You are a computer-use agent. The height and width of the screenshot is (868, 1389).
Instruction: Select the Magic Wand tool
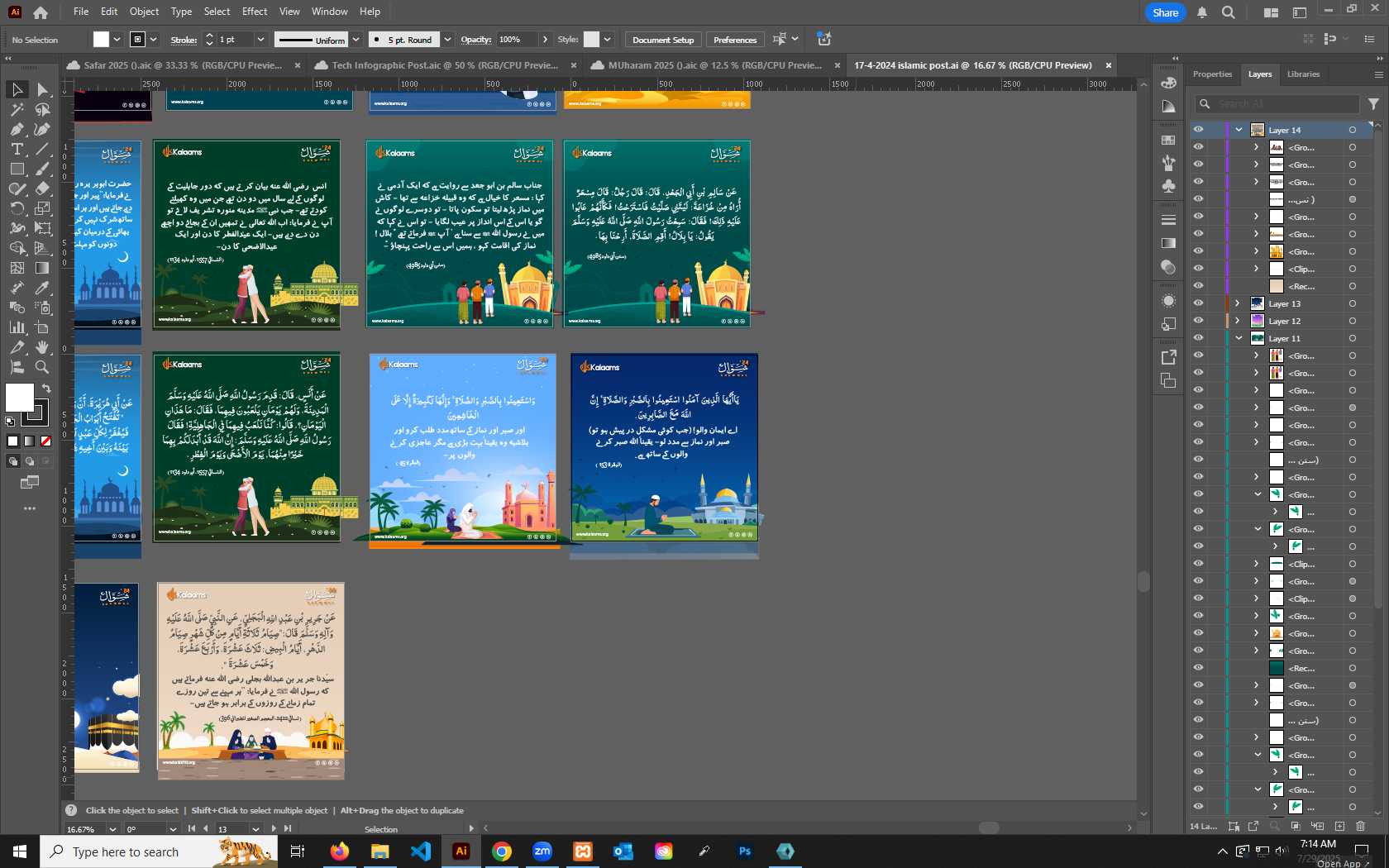point(17,109)
